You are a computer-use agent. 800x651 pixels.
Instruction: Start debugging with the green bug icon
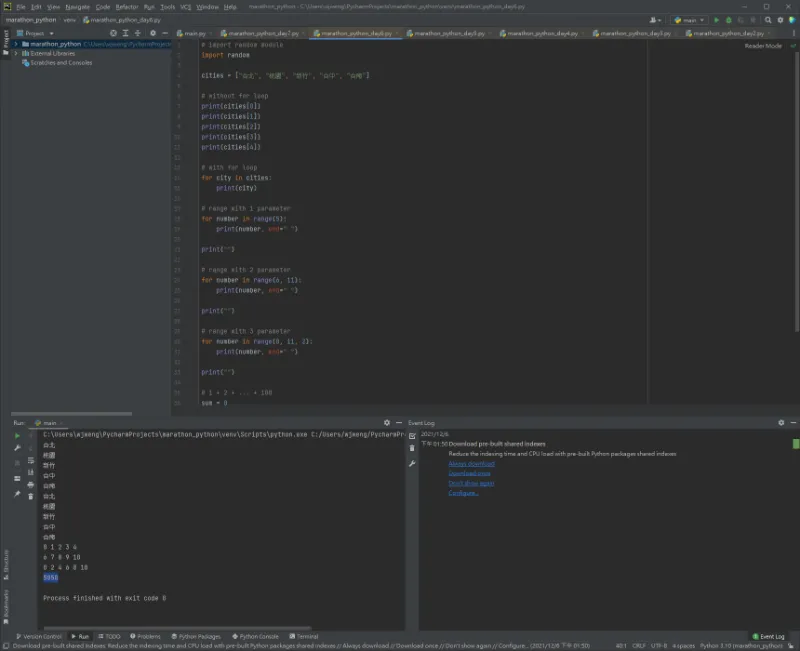(729, 20)
